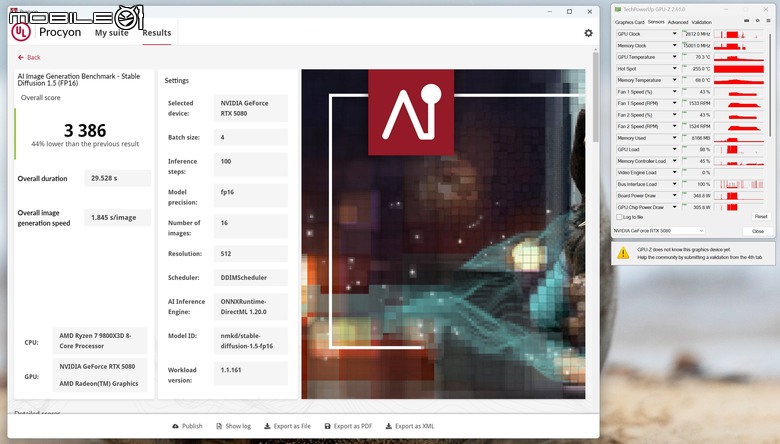This screenshot has width=780, height=444.
Task: Click the Batch size value 4
Action: (x=251, y=137)
